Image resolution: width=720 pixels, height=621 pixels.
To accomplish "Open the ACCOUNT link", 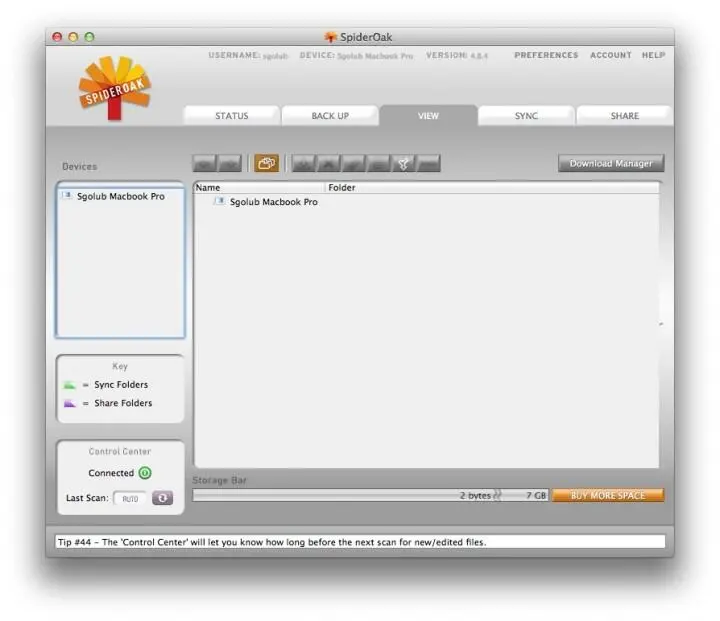I will click(x=610, y=56).
